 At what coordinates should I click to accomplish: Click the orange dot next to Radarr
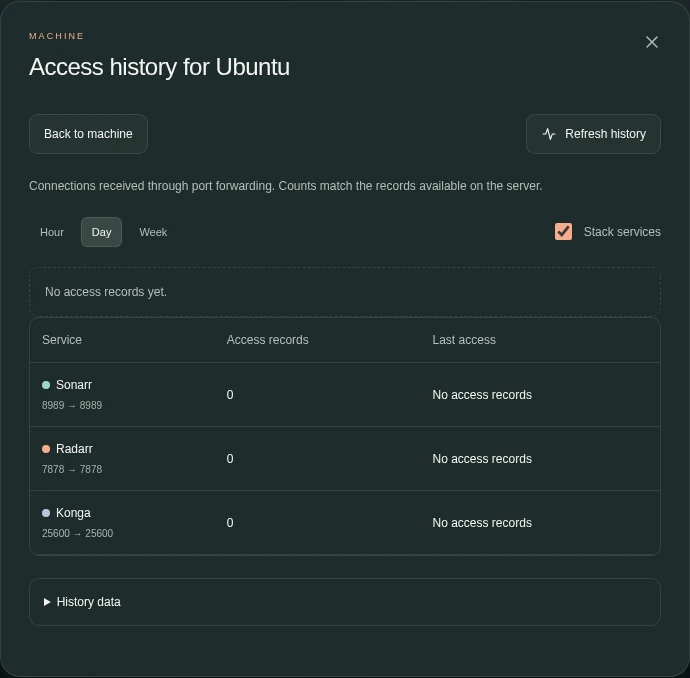click(x=46, y=449)
